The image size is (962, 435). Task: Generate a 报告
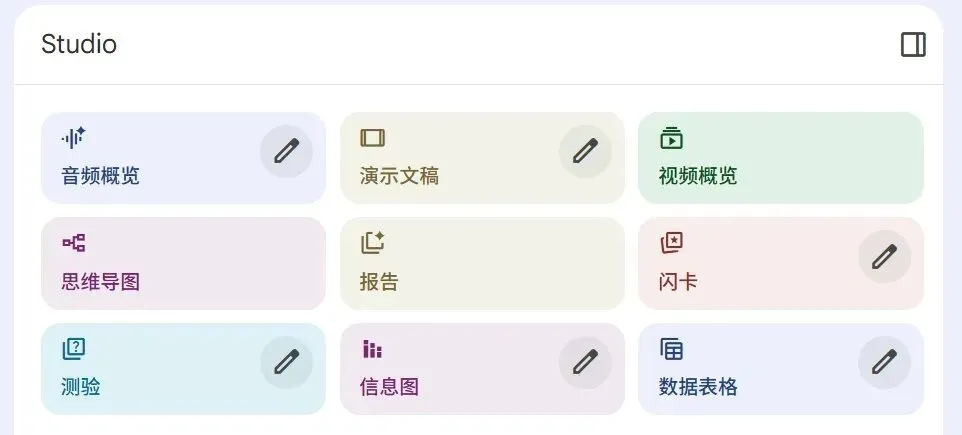click(x=482, y=263)
